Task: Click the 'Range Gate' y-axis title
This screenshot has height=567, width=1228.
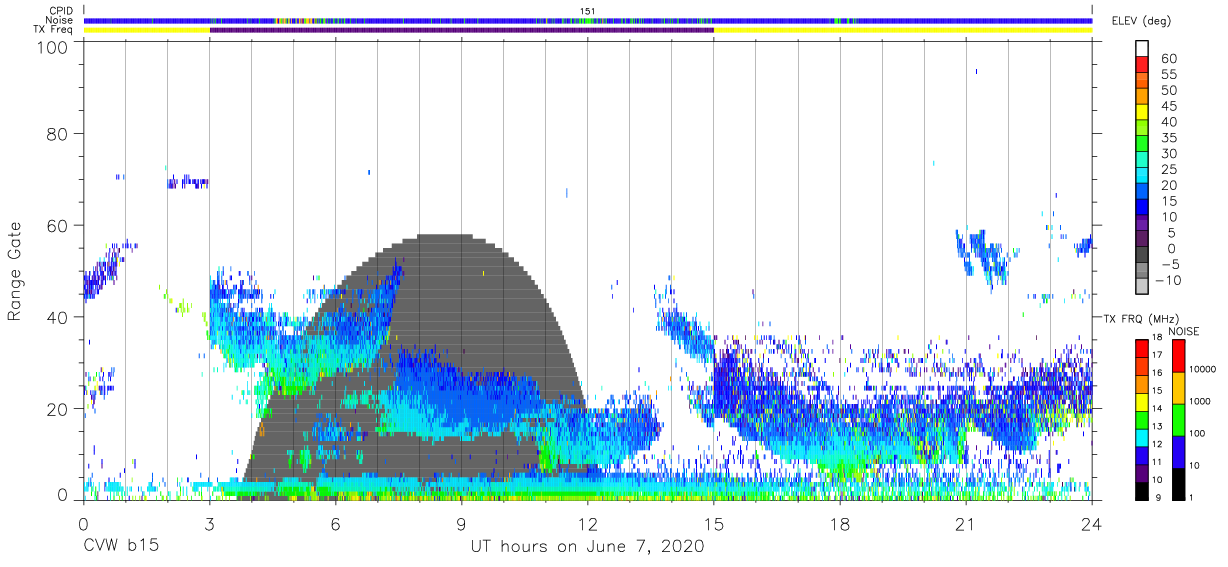Action: tap(15, 271)
